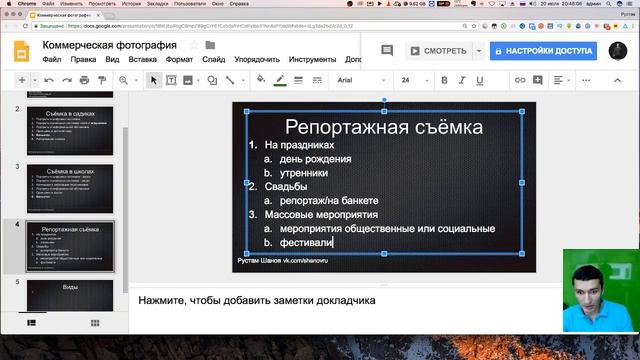Select the paint format tool
Screen dimensions: 640x360
pyautogui.click(x=102, y=80)
